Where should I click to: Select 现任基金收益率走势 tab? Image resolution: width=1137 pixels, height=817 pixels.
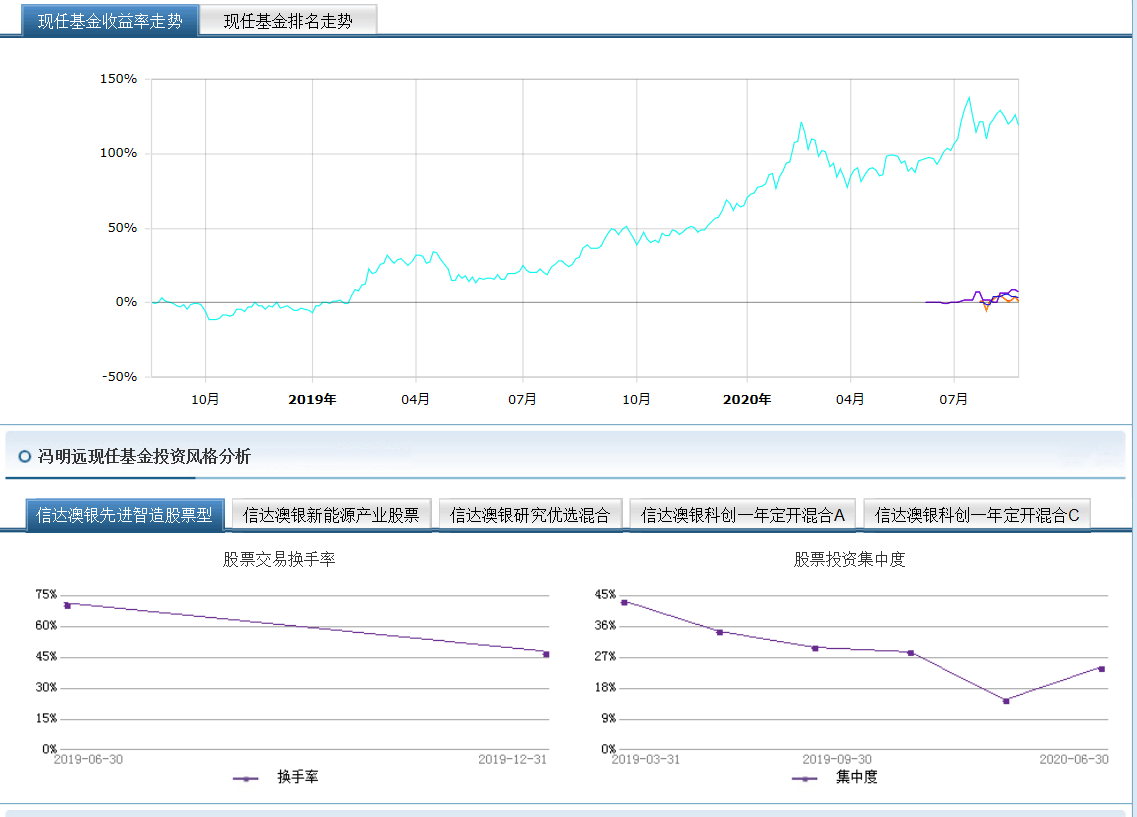pos(109,20)
